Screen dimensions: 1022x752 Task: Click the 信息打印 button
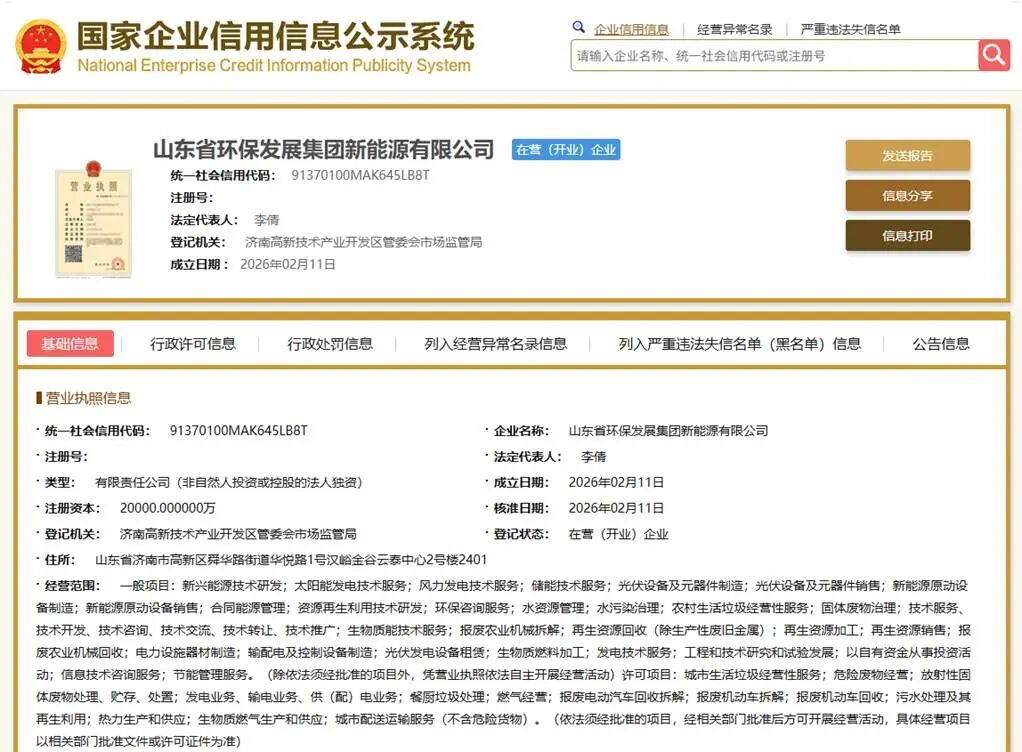click(907, 237)
